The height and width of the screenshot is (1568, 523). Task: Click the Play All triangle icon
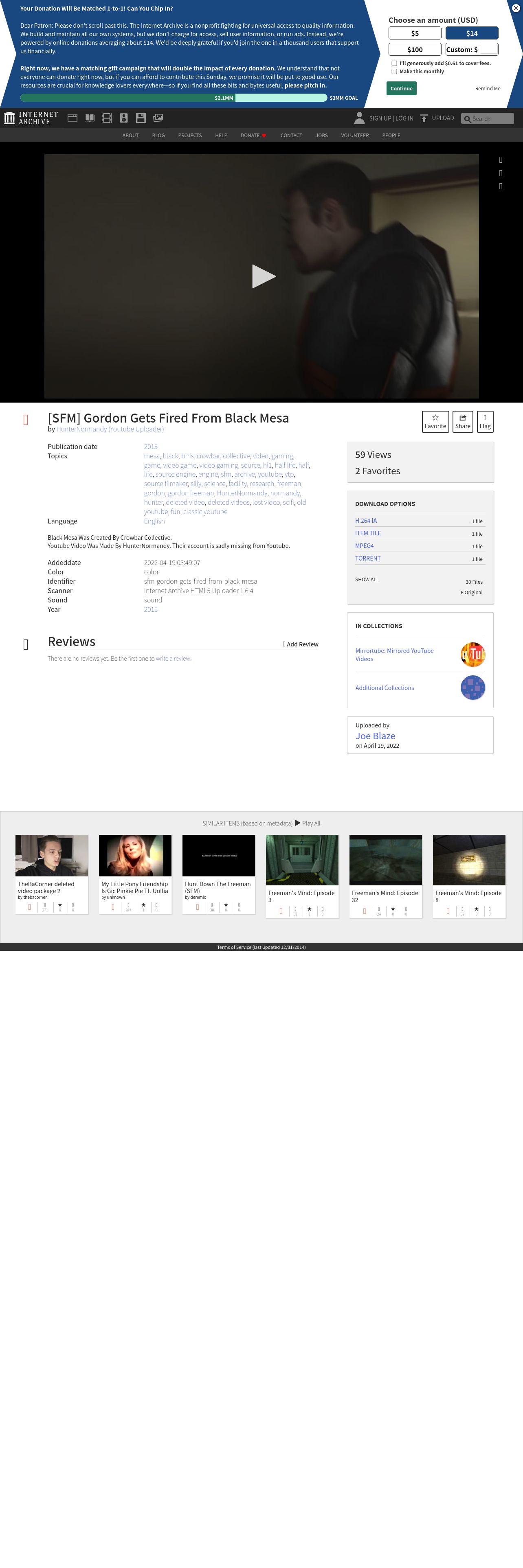click(298, 823)
